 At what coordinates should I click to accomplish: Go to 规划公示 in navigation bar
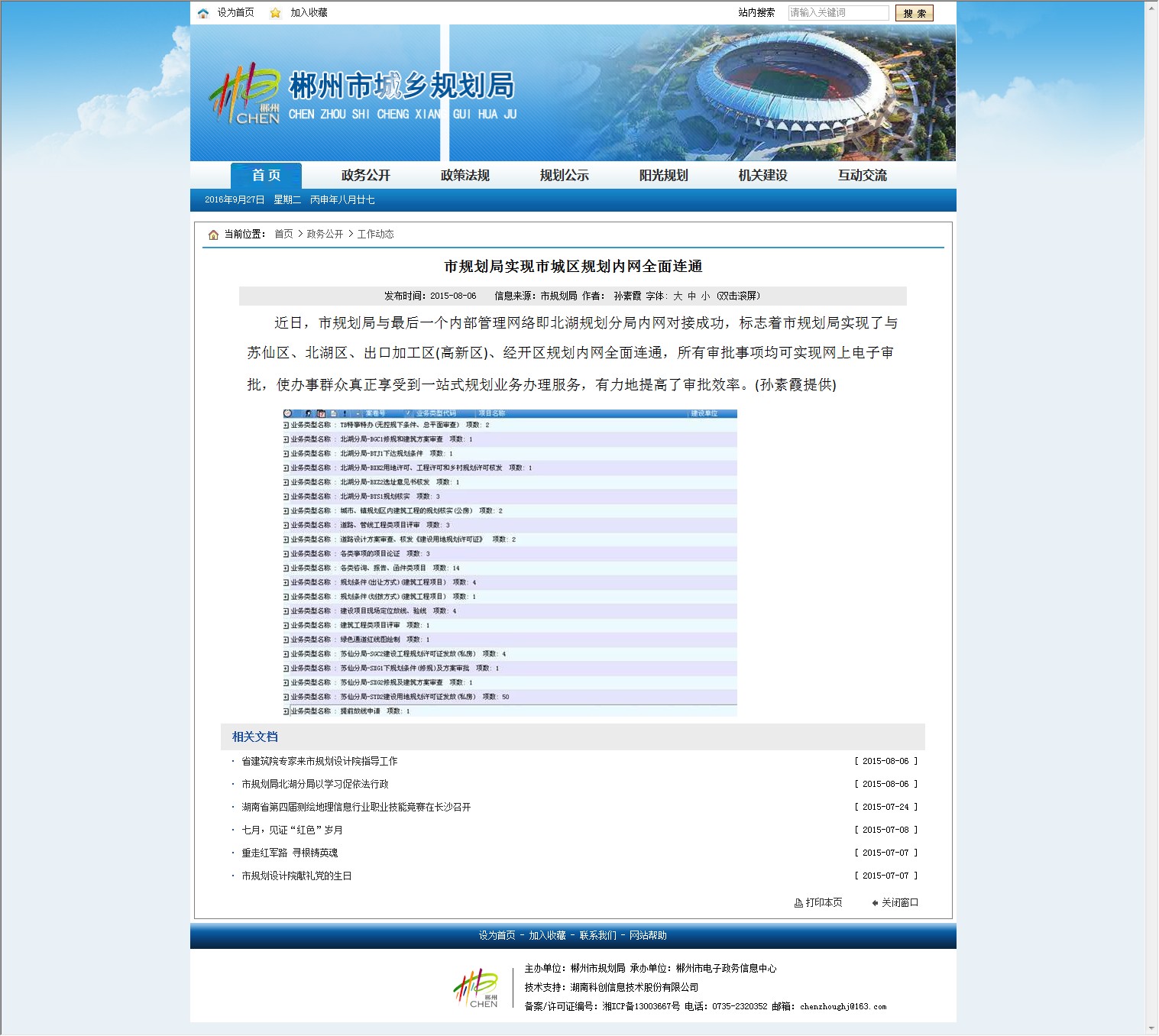pos(564,176)
